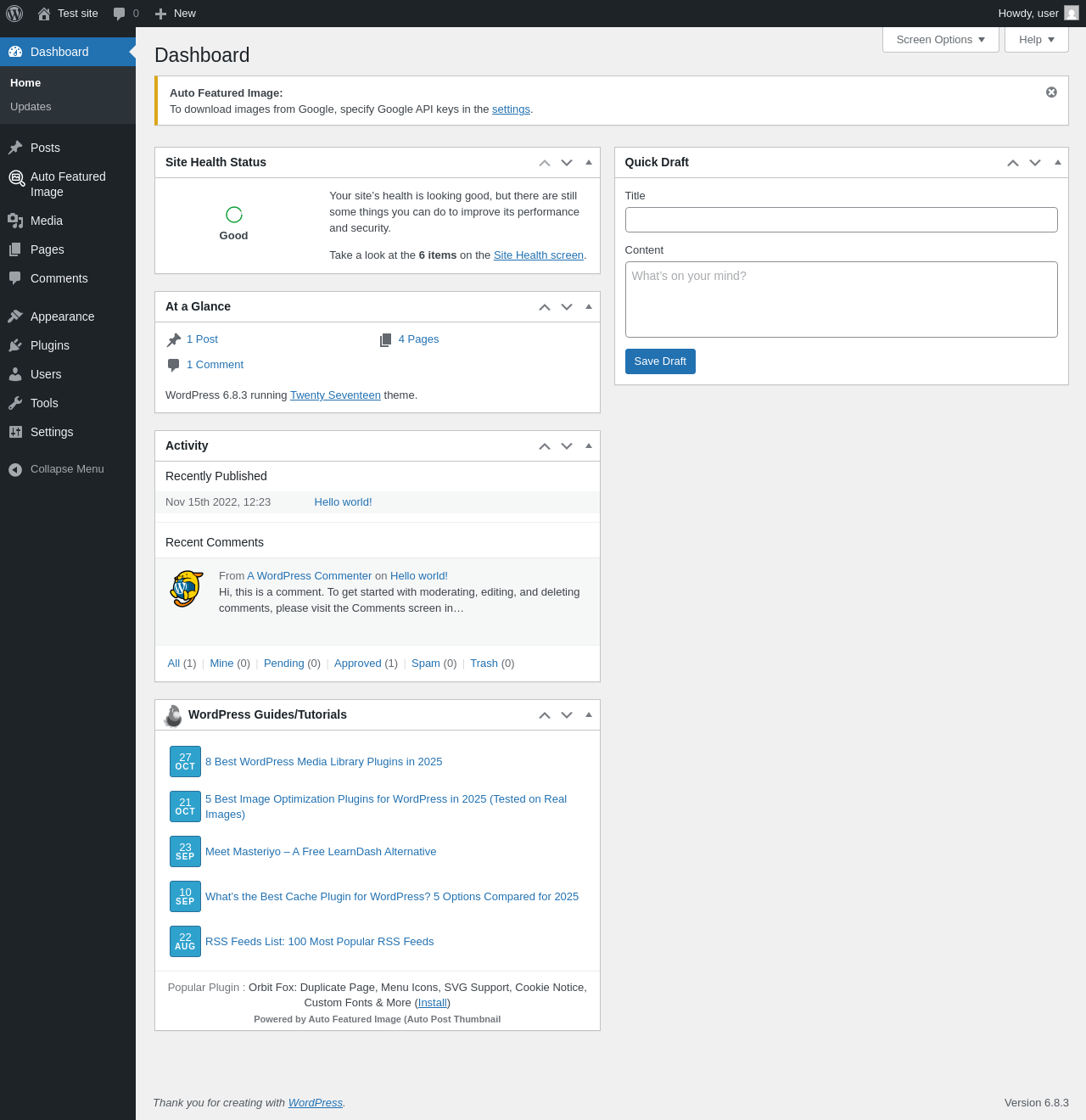Viewport: 1086px width, 1120px height.
Task: Go to Media library menu
Action: 68,221
